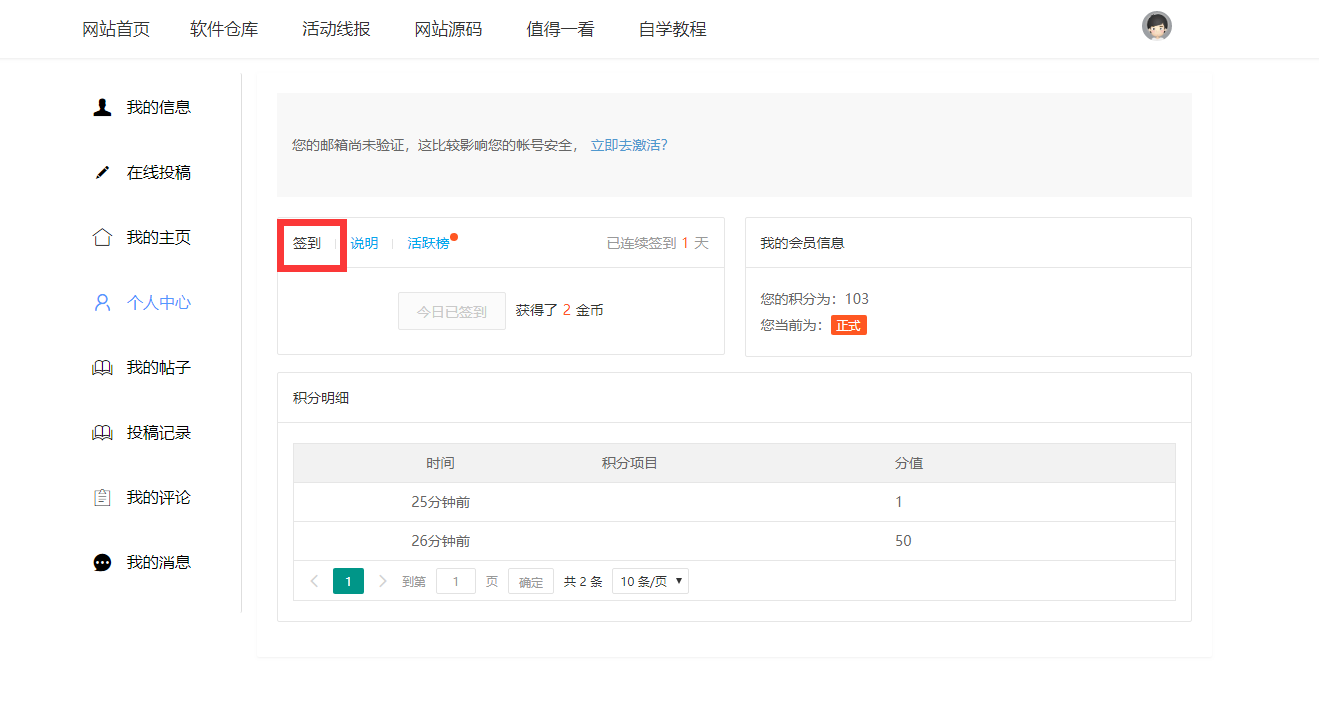Open the 投稿记录 record icon
Image resolution: width=1319 pixels, height=716 pixels.
(x=101, y=431)
